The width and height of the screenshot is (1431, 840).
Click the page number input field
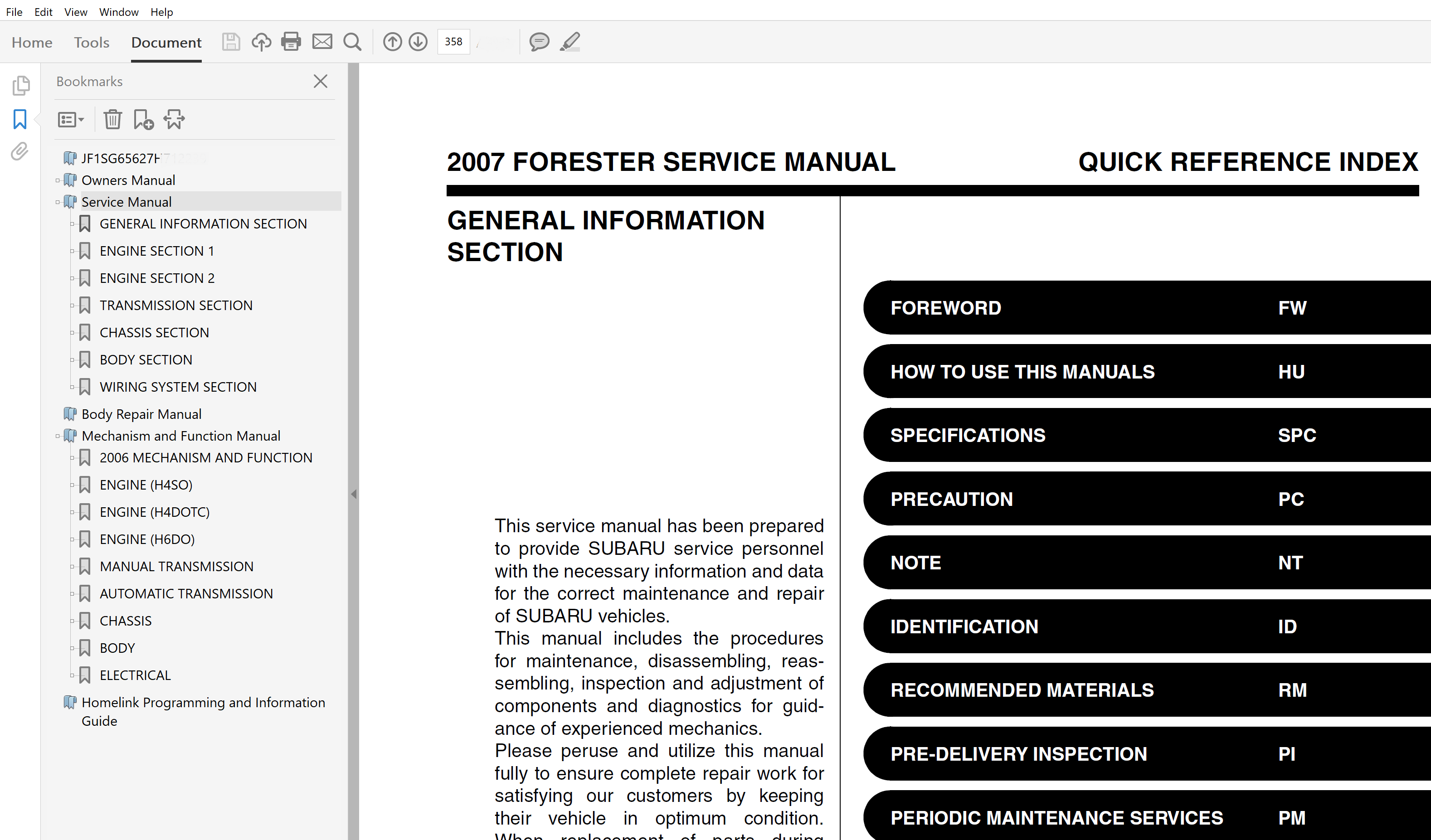tap(453, 41)
